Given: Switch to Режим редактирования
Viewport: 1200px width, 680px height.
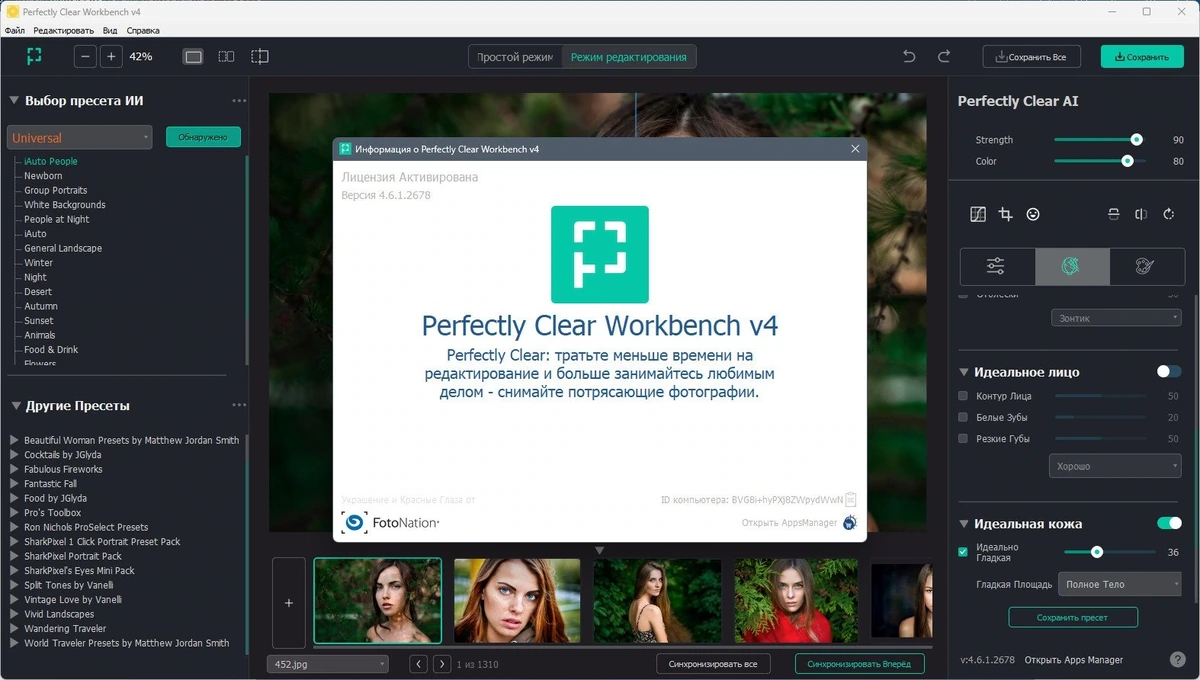Looking at the screenshot, I should [x=629, y=57].
